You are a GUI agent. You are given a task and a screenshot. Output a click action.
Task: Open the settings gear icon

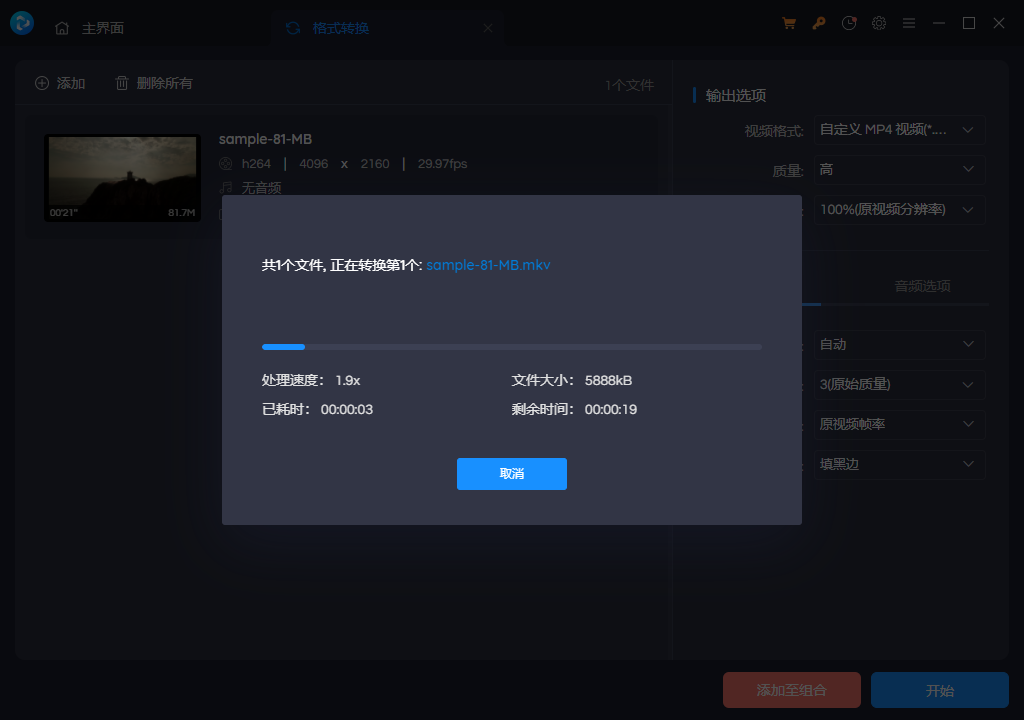(879, 22)
